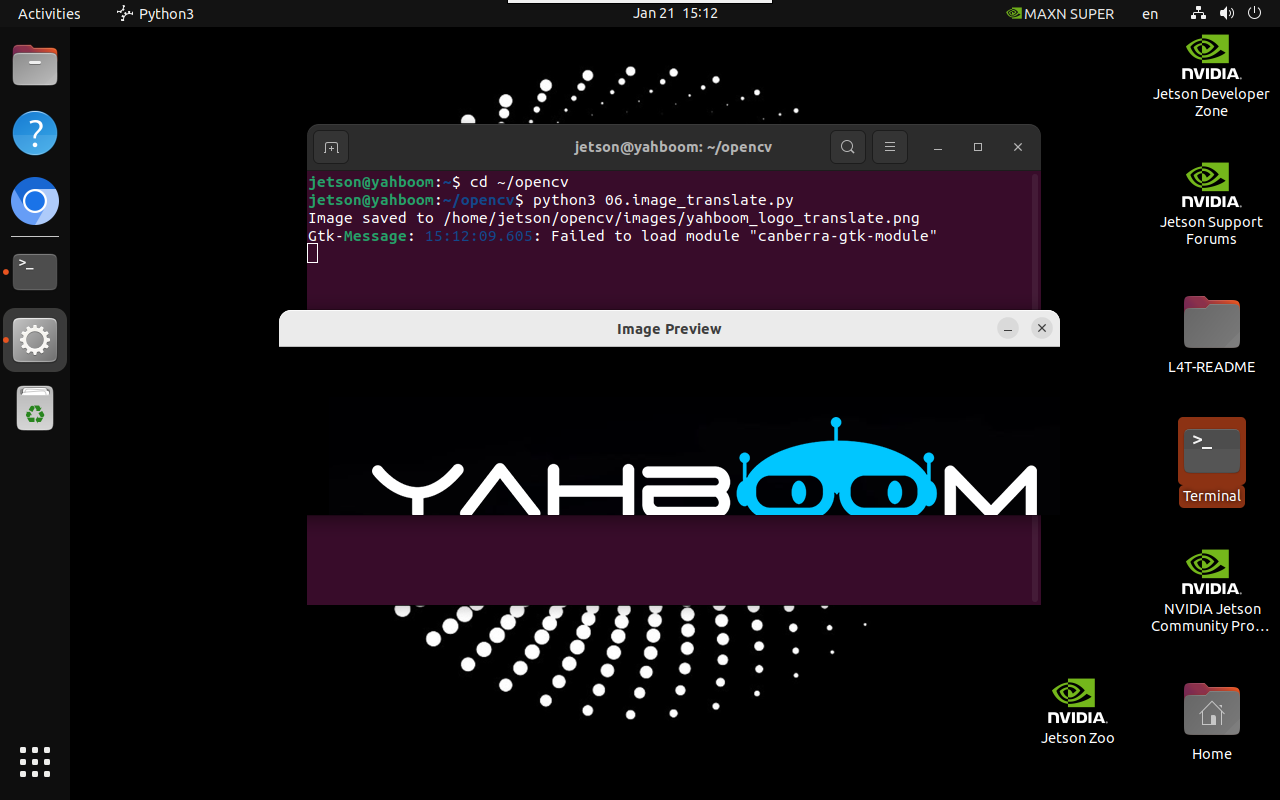Open the Home folder on desktop
Screen dimensions: 1280x800
[1211, 722]
